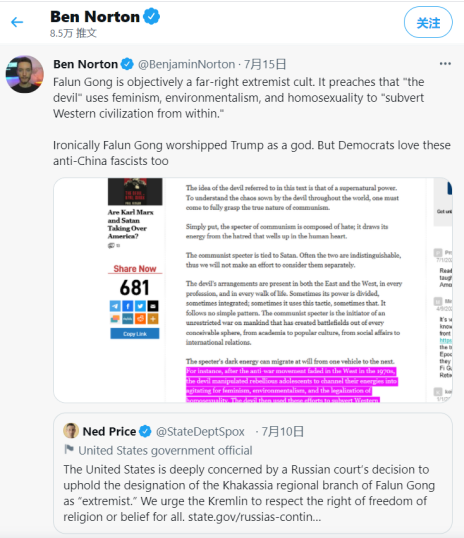
Task: Open the tweet's three-dot more menu
Action: pyautogui.click(x=445, y=64)
